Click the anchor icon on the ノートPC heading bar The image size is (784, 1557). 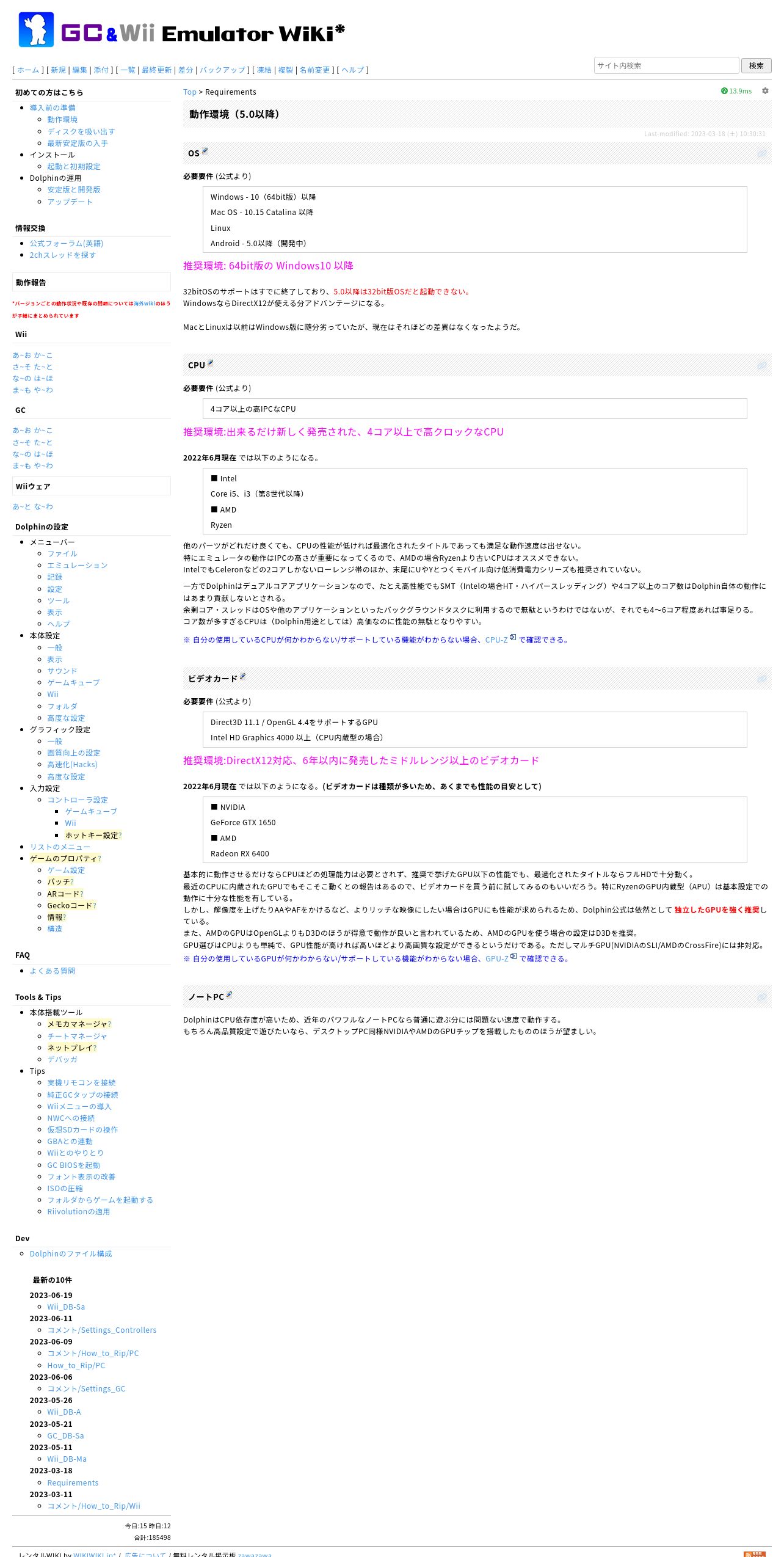pos(762,997)
